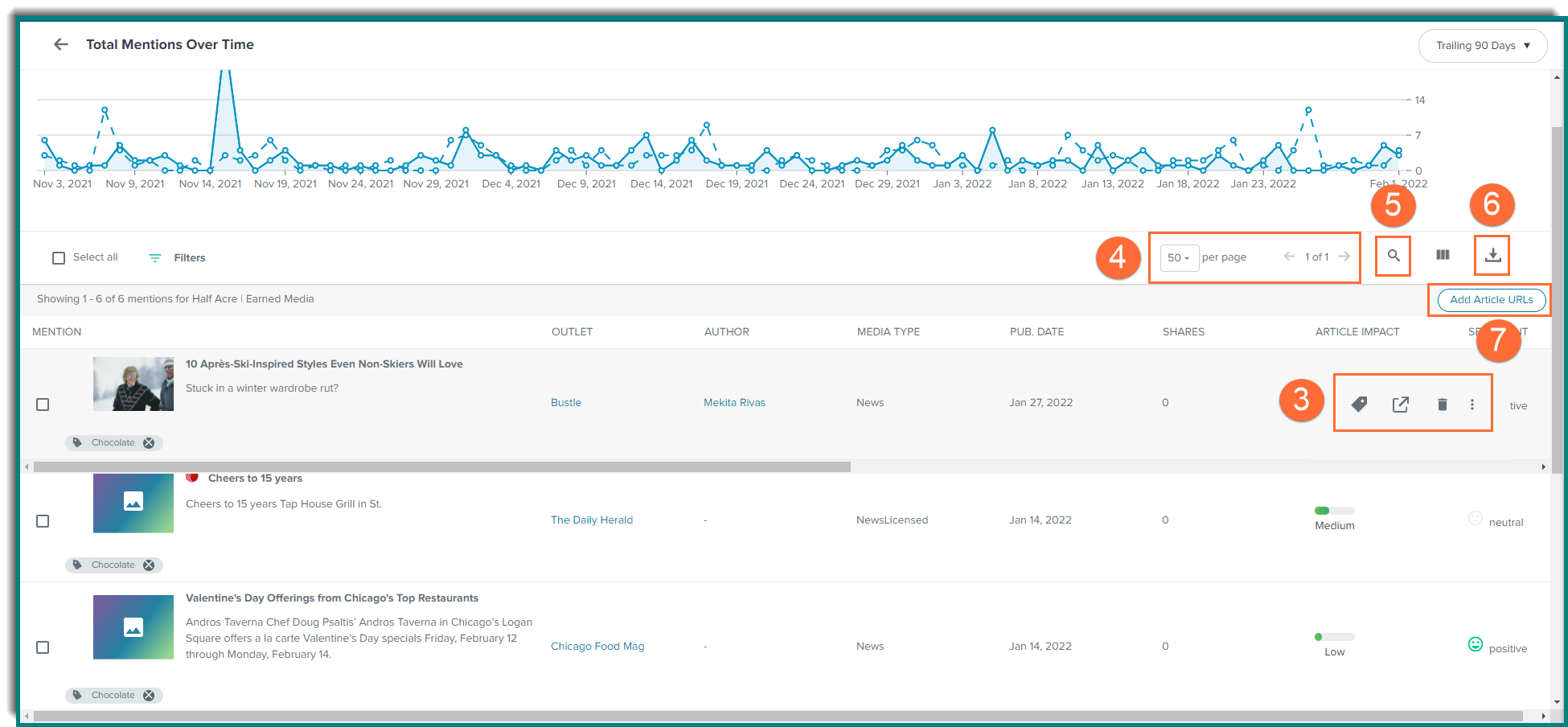Open the Filters panel
This screenshot has height=727, width=1568.
(177, 258)
